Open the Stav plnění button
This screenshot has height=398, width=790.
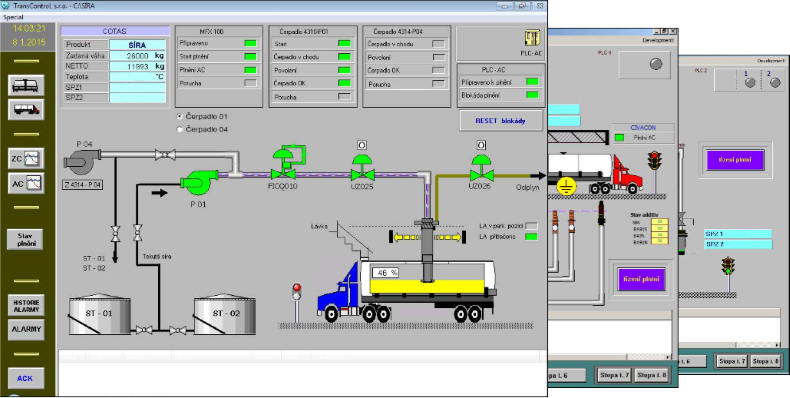26,239
